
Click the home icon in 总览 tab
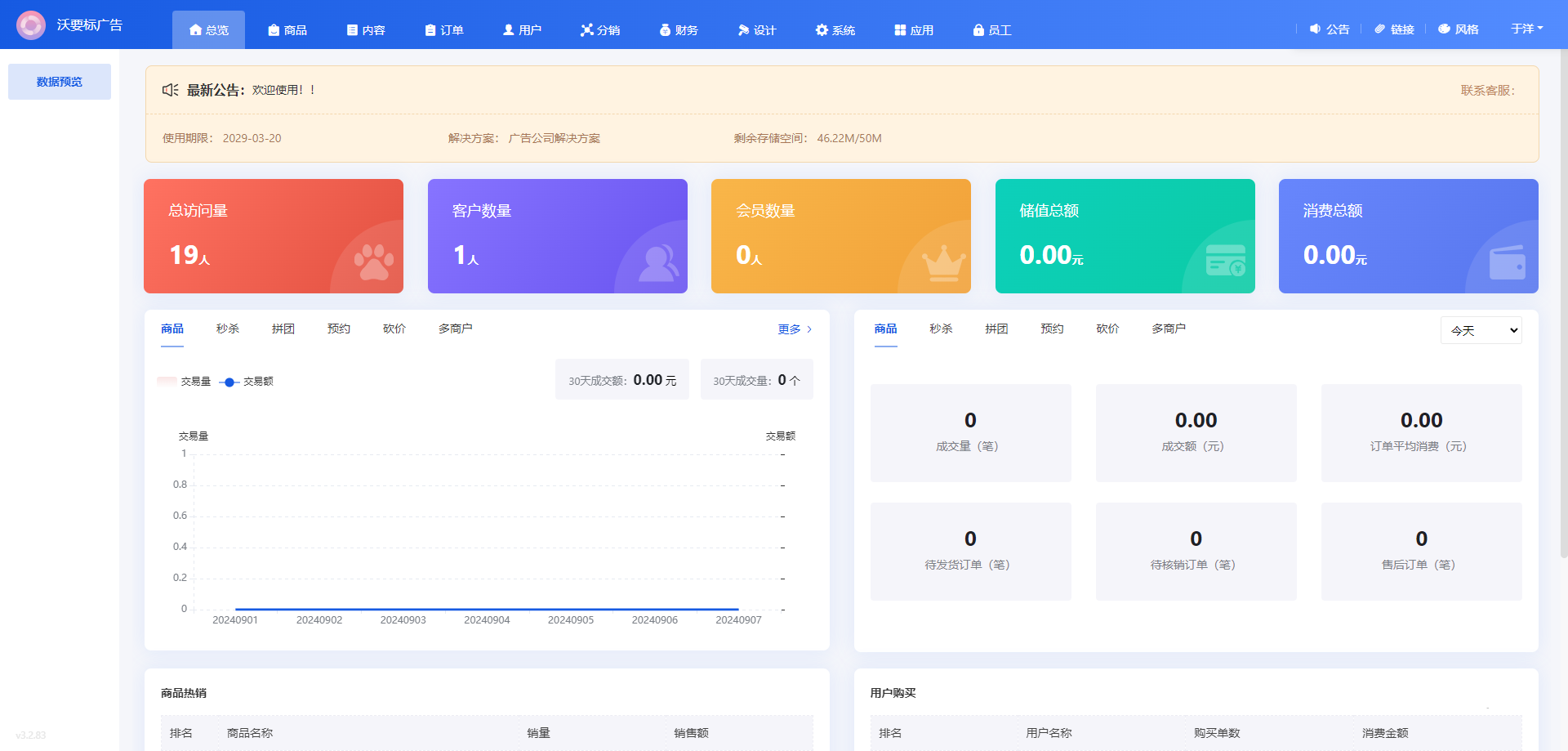pyautogui.click(x=195, y=30)
